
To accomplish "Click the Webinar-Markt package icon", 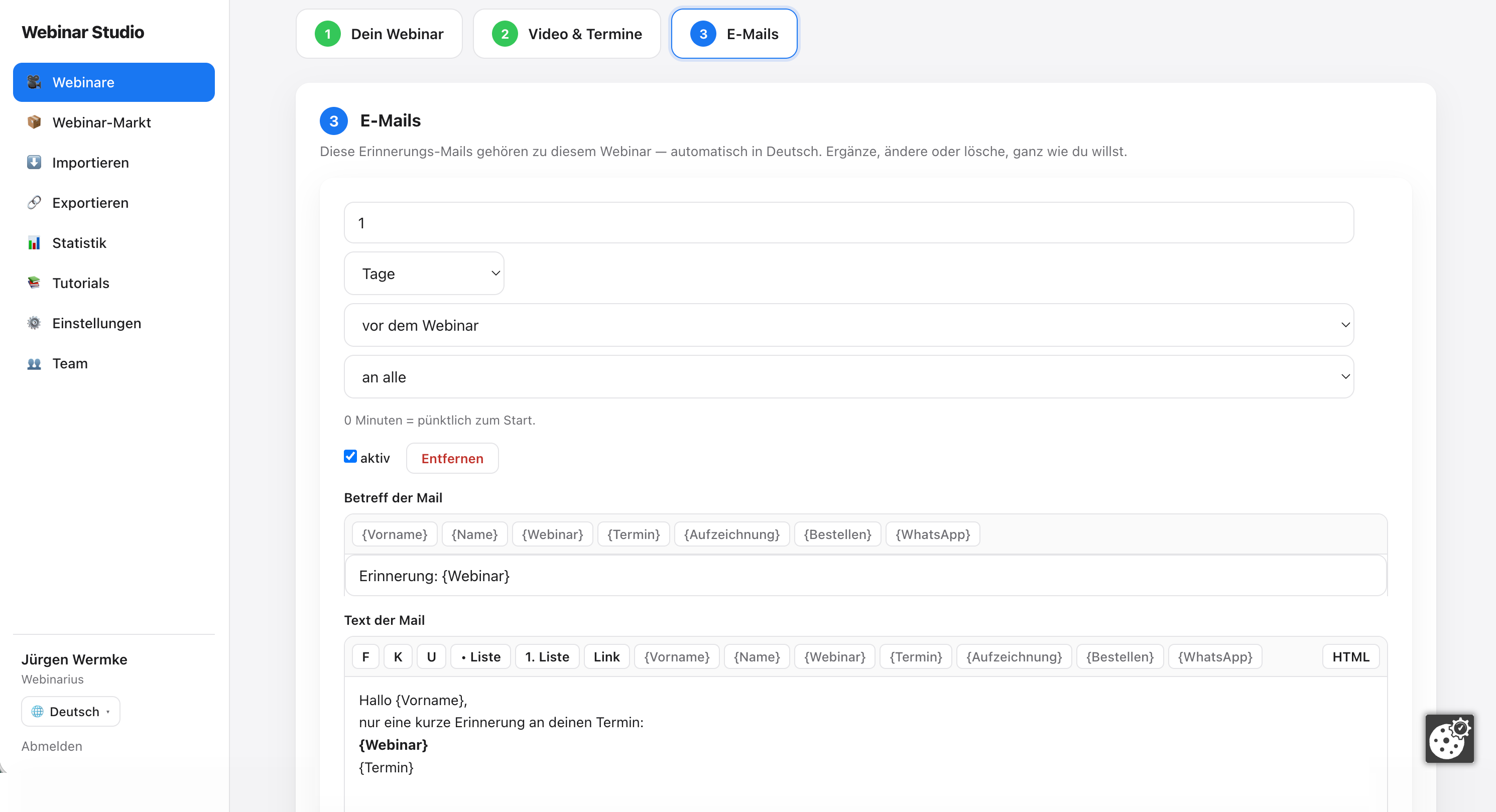I will point(34,122).
